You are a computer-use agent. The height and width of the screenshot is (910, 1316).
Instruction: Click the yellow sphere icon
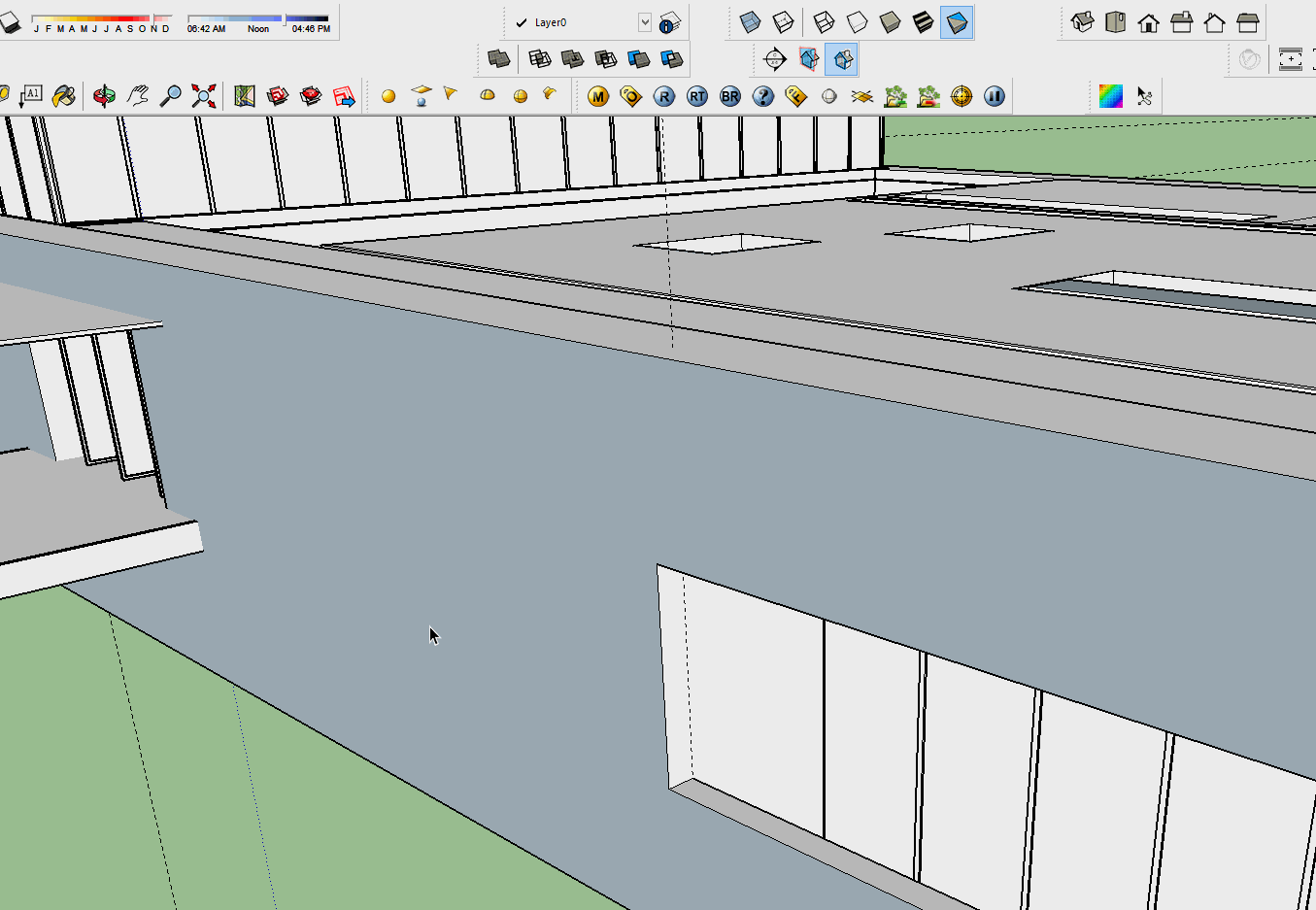pyautogui.click(x=388, y=96)
